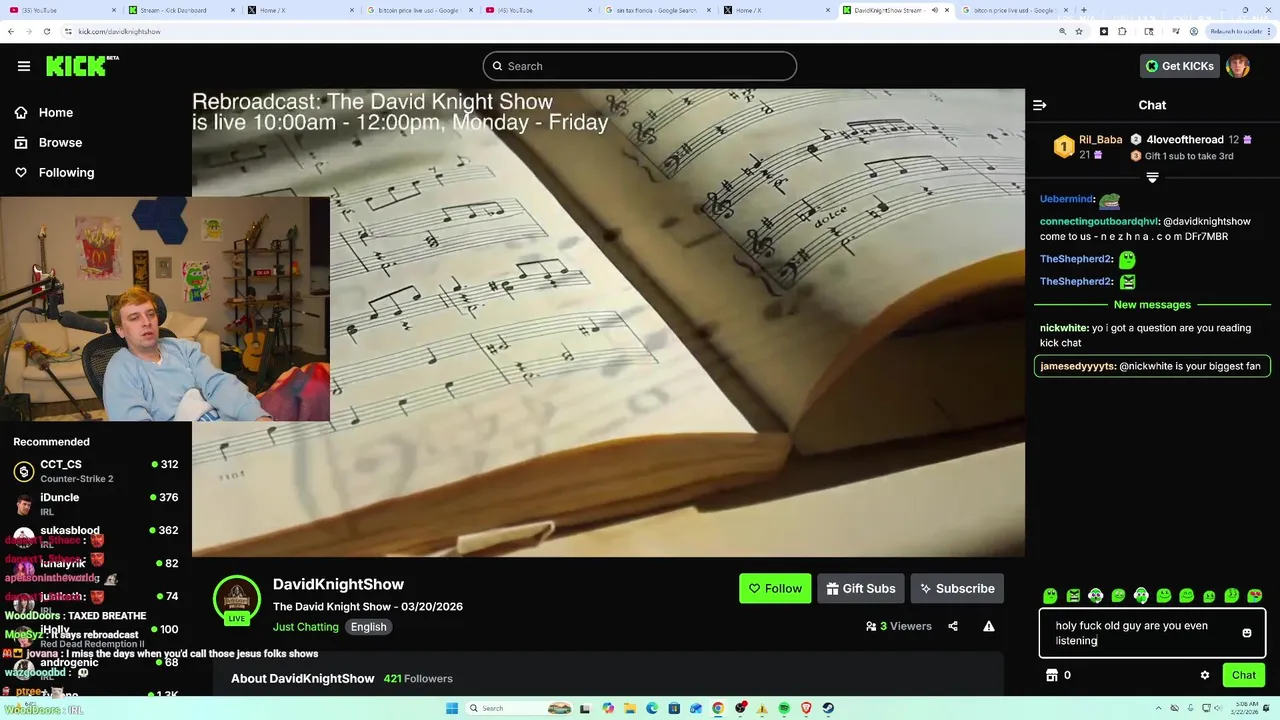Click the English language tag
The width and height of the screenshot is (1280, 720).
(368, 627)
